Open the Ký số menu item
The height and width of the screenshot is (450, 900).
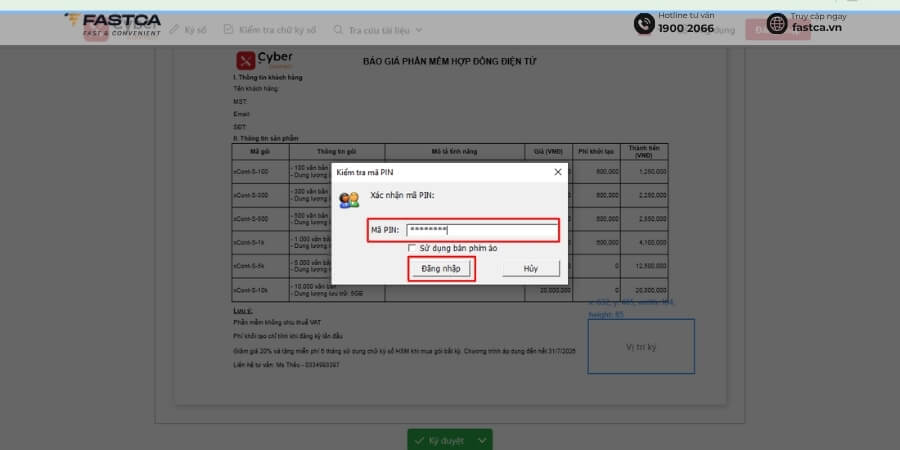click(188, 30)
